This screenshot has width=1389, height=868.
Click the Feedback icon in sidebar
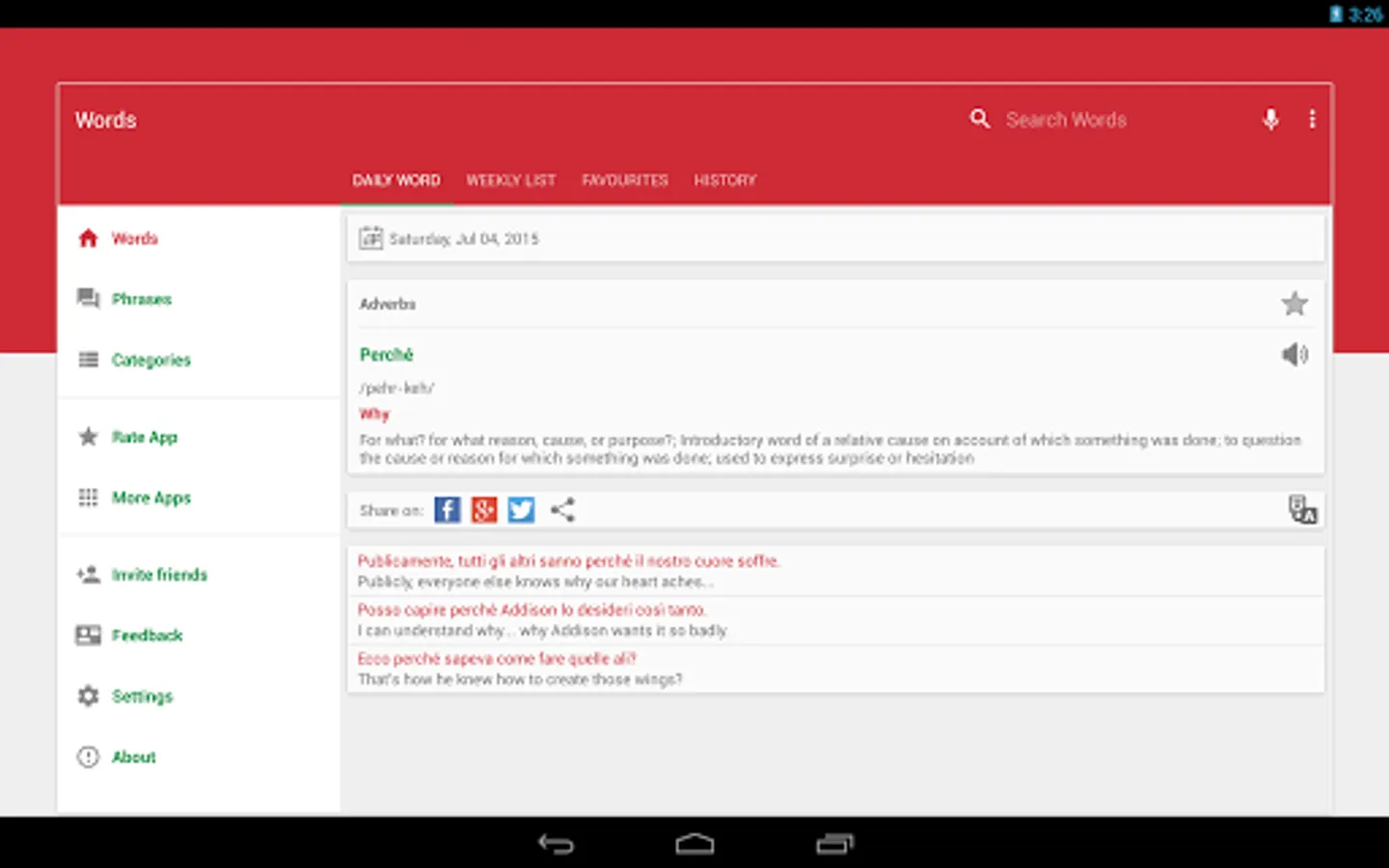pyautogui.click(x=88, y=636)
